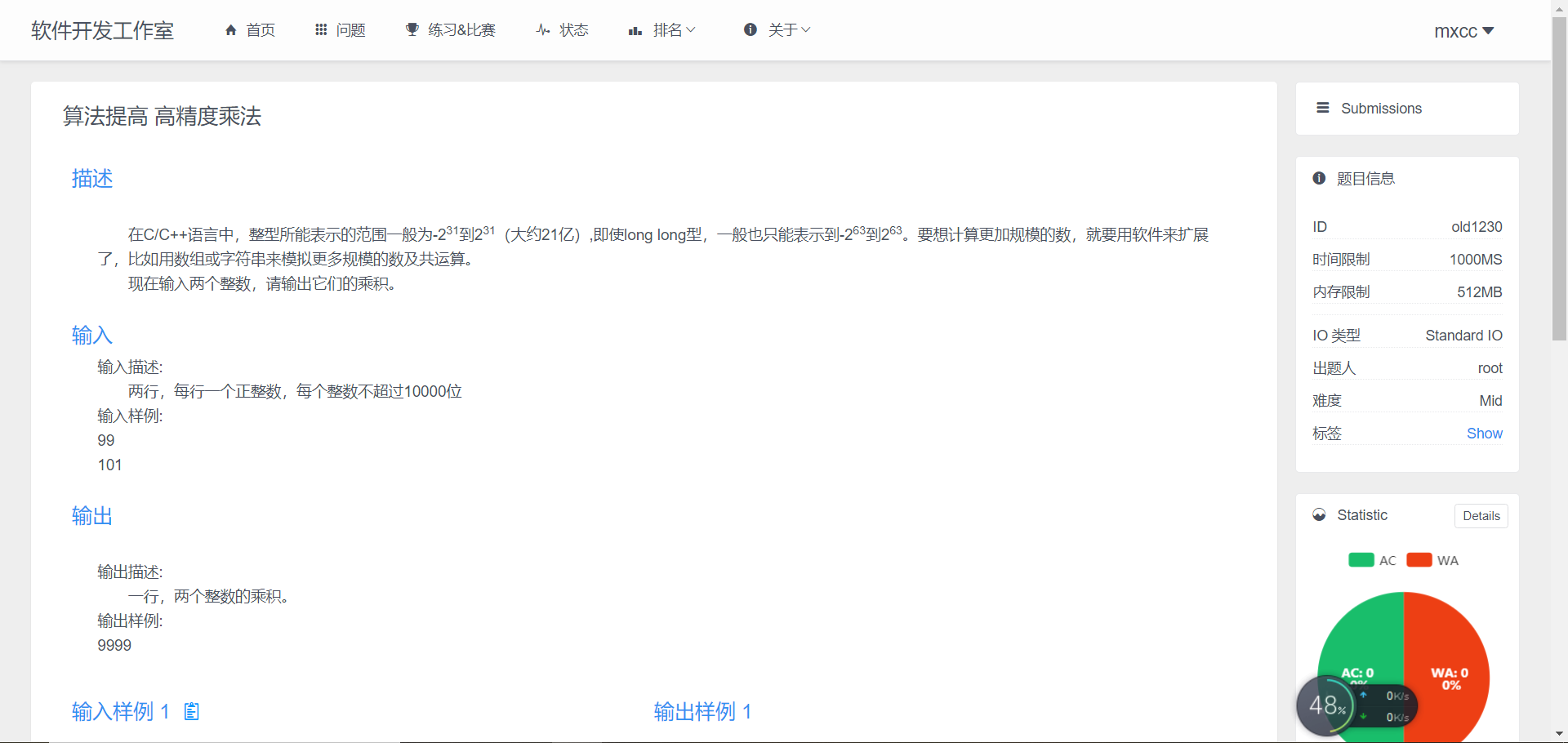Click the info icon beside 关于

[751, 29]
